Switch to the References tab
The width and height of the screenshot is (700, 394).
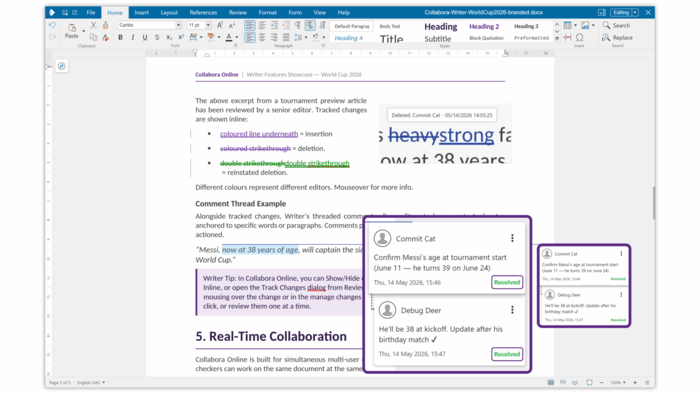203,12
